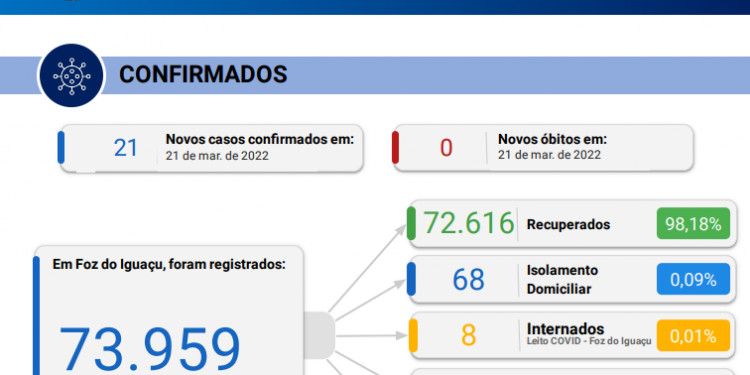This screenshot has width=750, height=375.
Task: Click the green 98,18% badge
Action: click(694, 223)
